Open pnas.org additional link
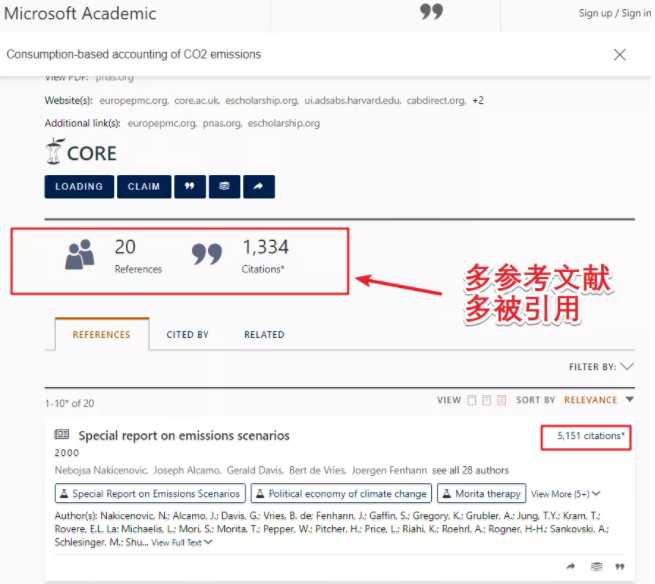 [222, 123]
